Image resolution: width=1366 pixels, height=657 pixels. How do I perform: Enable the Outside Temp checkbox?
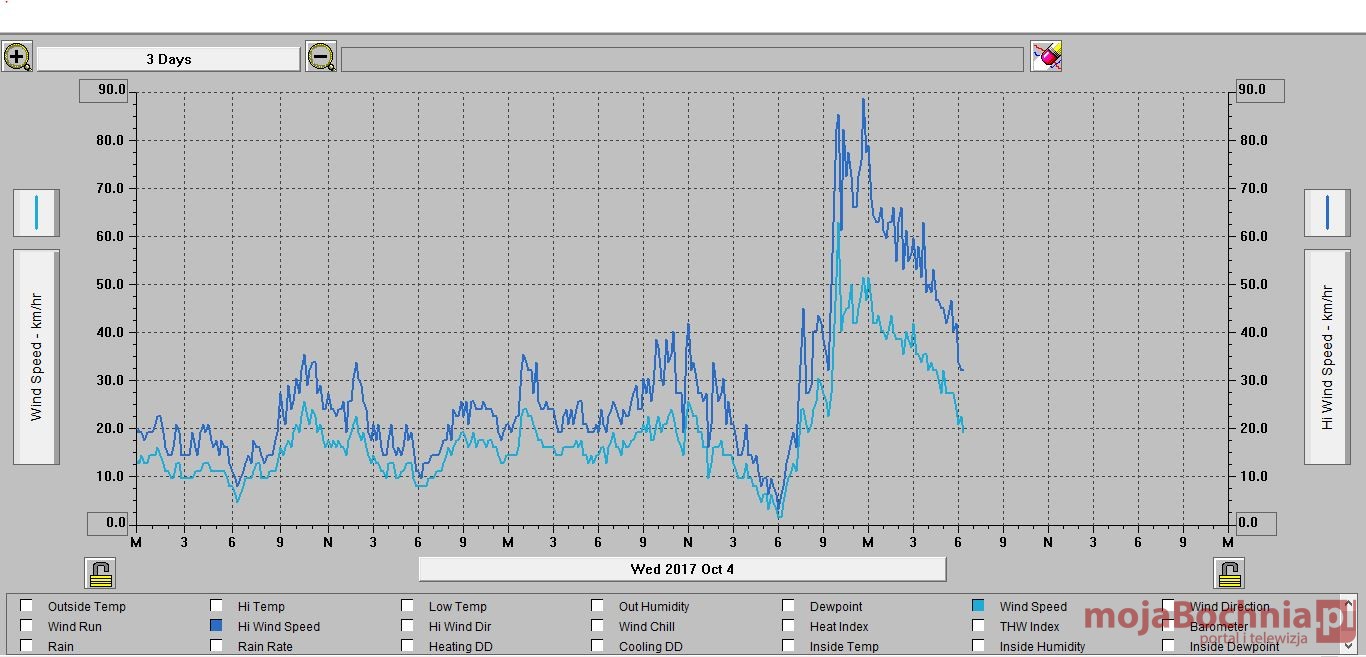27,605
